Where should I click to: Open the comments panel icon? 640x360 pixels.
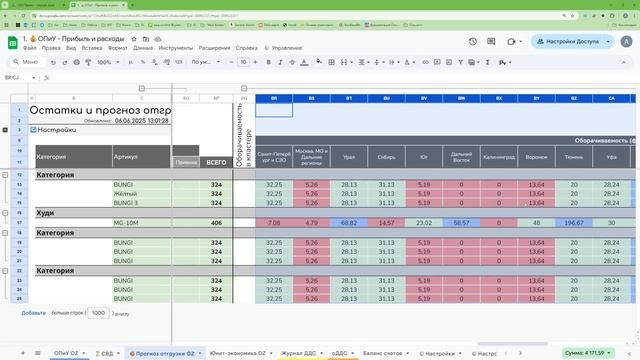[x=491, y=41]
